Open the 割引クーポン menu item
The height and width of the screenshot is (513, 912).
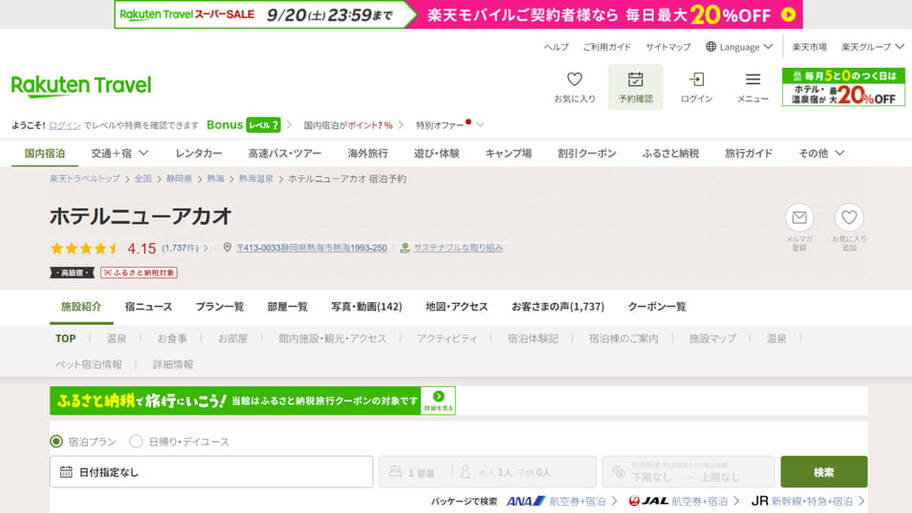point(586,153)
